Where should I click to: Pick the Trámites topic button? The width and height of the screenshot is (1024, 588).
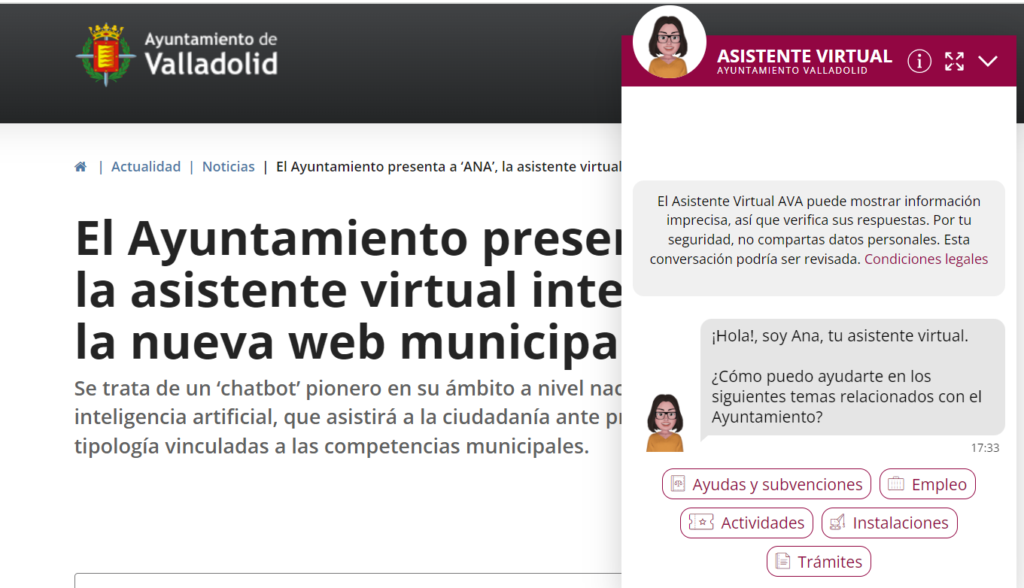click(x=818, y=561)
